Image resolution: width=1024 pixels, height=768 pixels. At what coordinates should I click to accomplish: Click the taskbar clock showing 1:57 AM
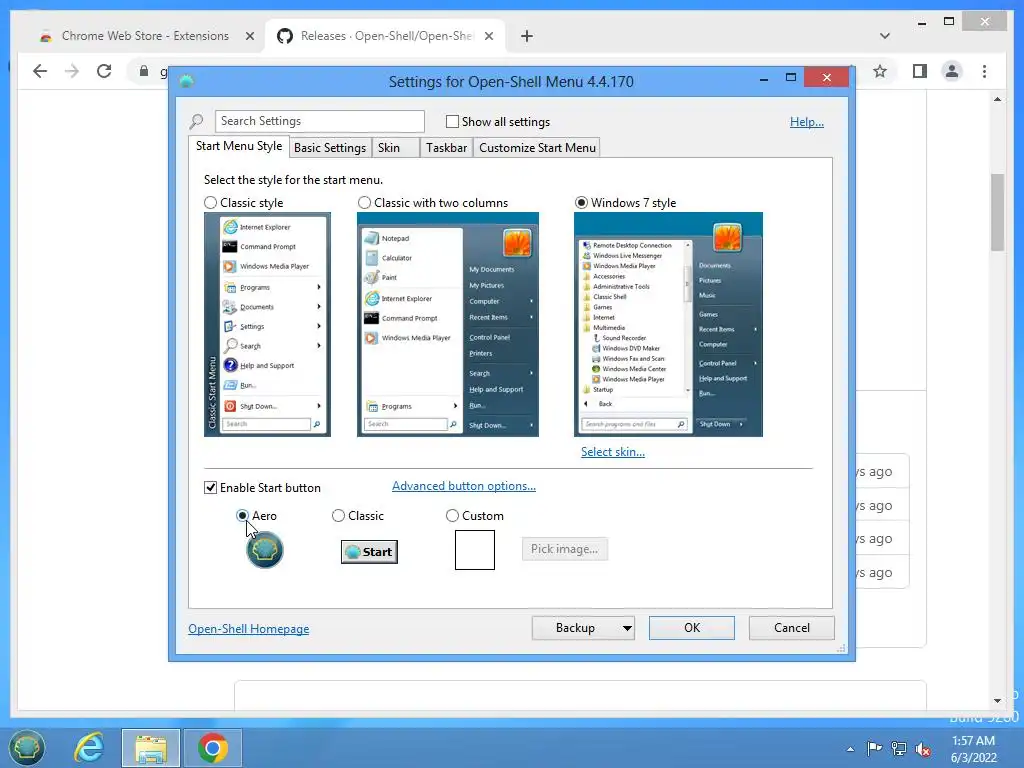[x=973, y=749]
